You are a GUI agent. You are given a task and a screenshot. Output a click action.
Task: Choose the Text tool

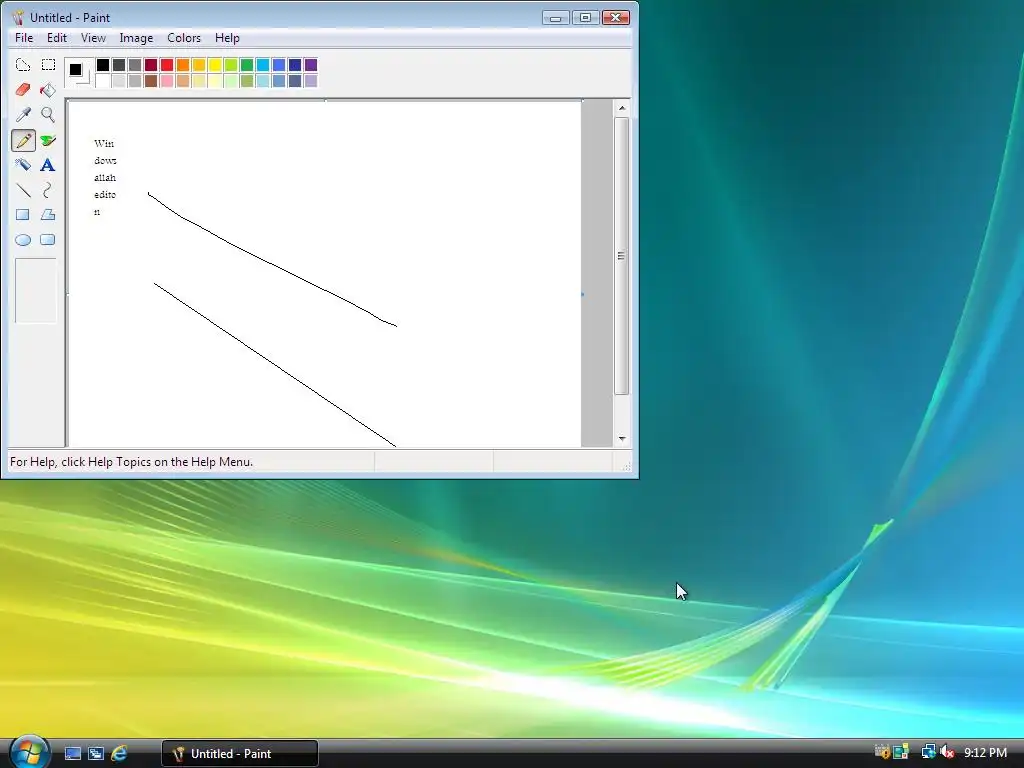coord(48,165)
